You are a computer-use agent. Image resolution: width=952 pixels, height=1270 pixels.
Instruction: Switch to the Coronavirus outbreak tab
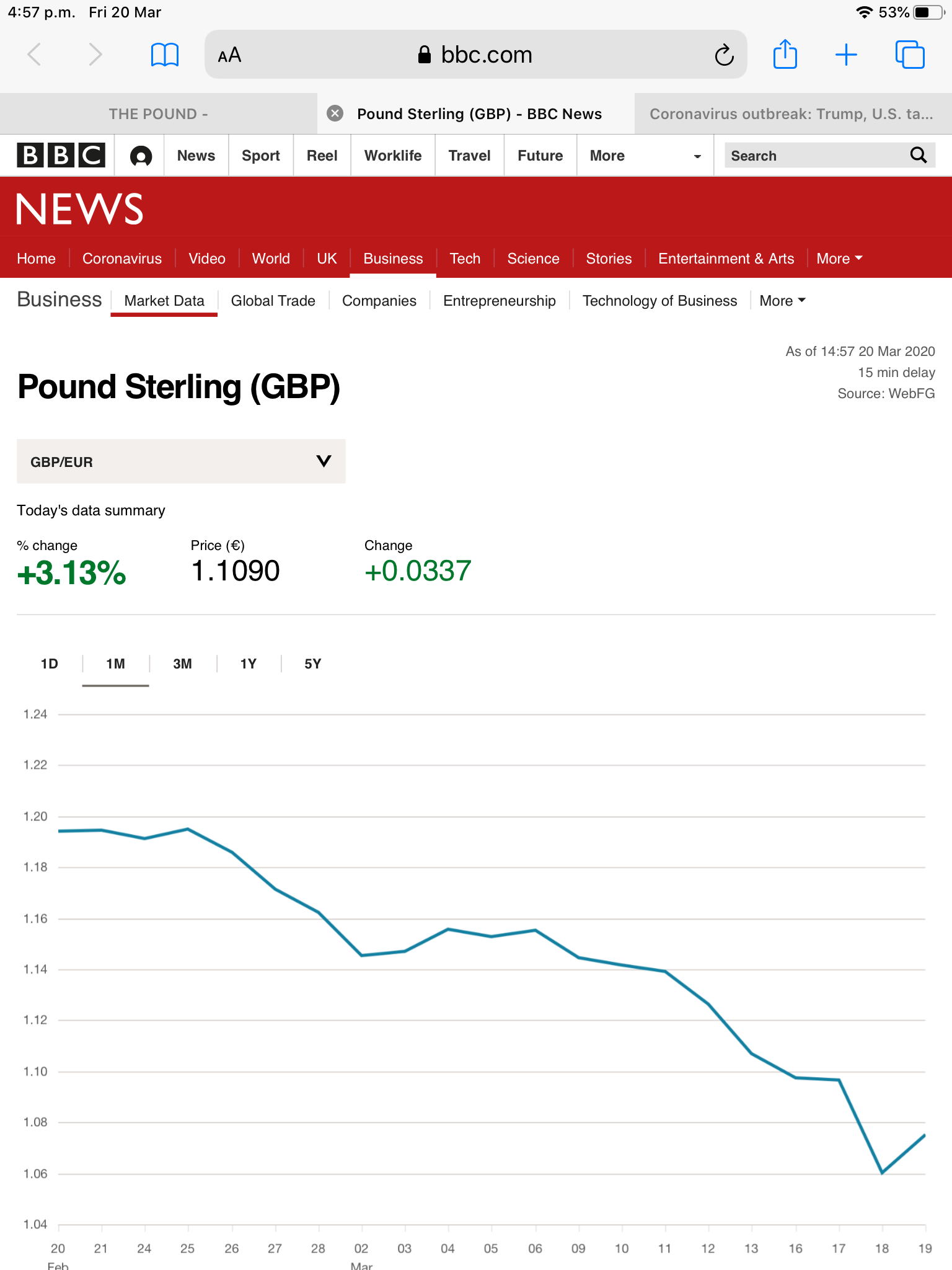[x=791, y=114]
